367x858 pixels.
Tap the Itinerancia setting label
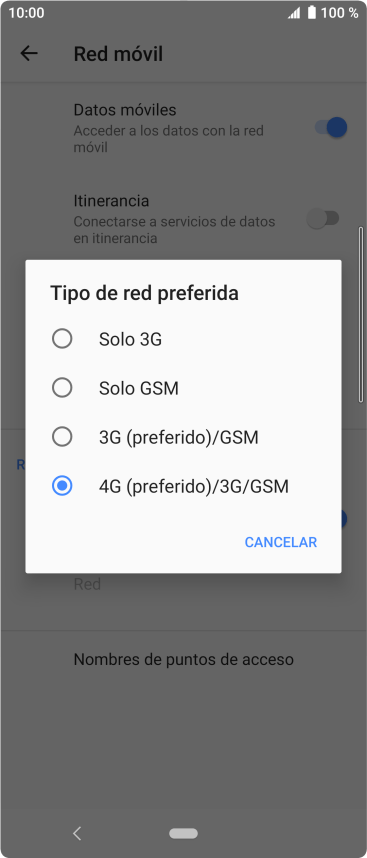pyautogui.click(x=111, y=201)
